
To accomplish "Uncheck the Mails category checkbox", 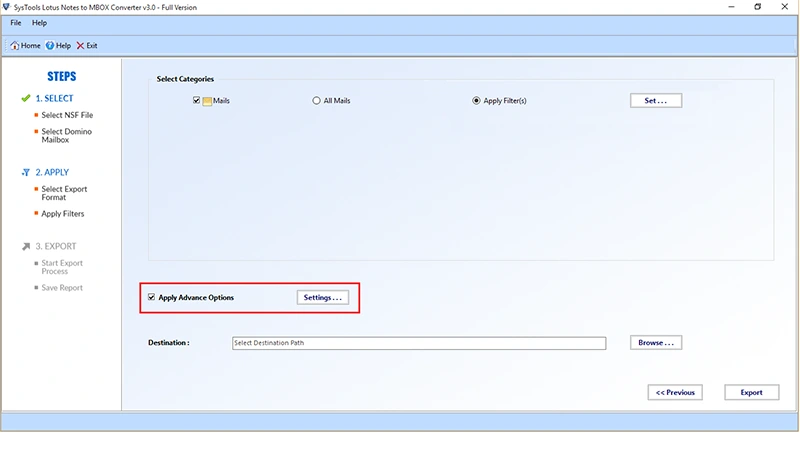I will pyautogui.click(x=196, y=100).
